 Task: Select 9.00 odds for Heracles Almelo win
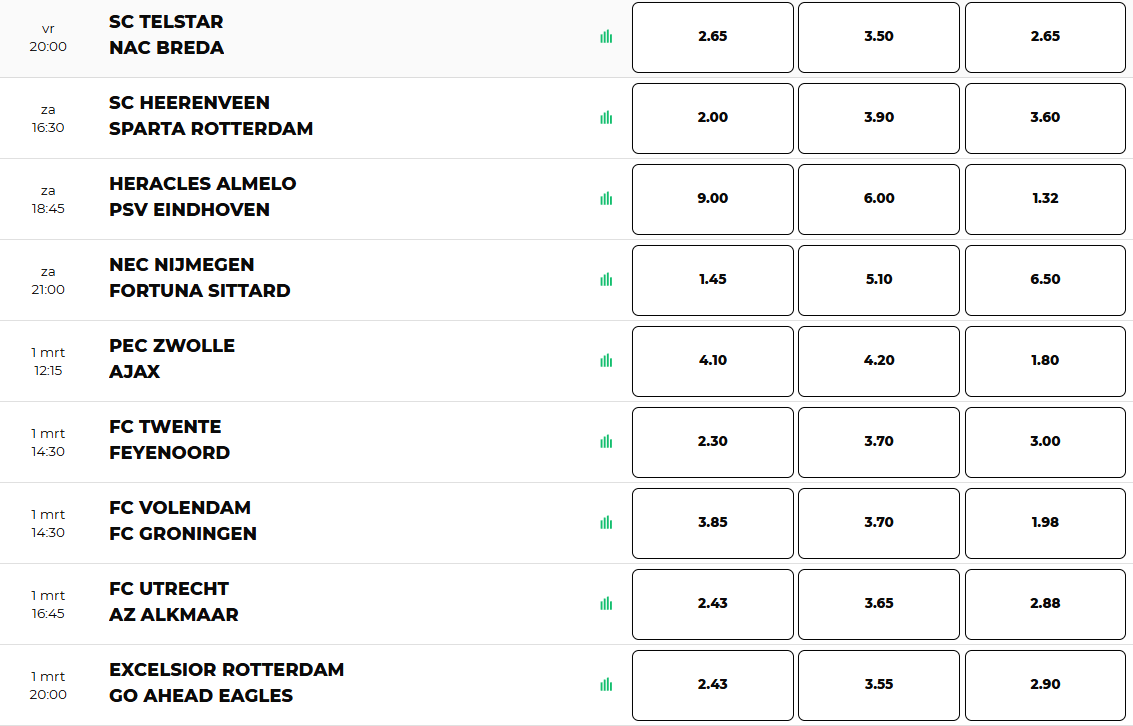point(712,199)
